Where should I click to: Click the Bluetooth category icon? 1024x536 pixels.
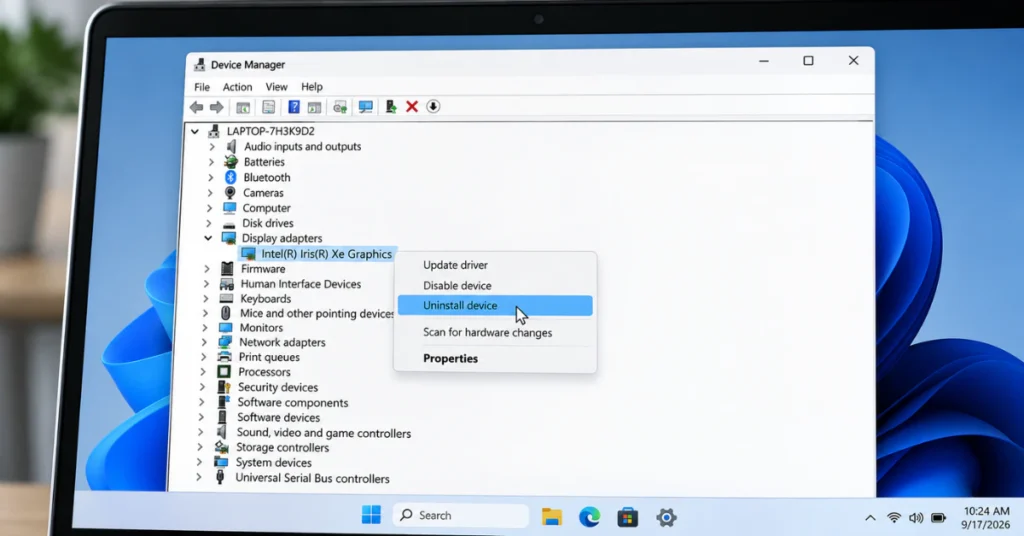(x=230, y=178)
